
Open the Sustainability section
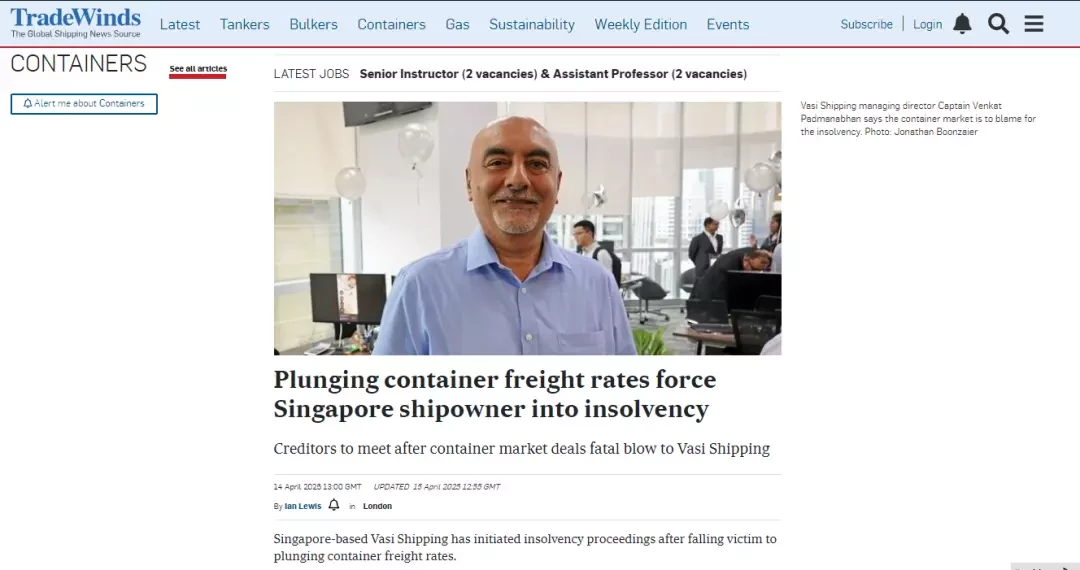(532, 24)
